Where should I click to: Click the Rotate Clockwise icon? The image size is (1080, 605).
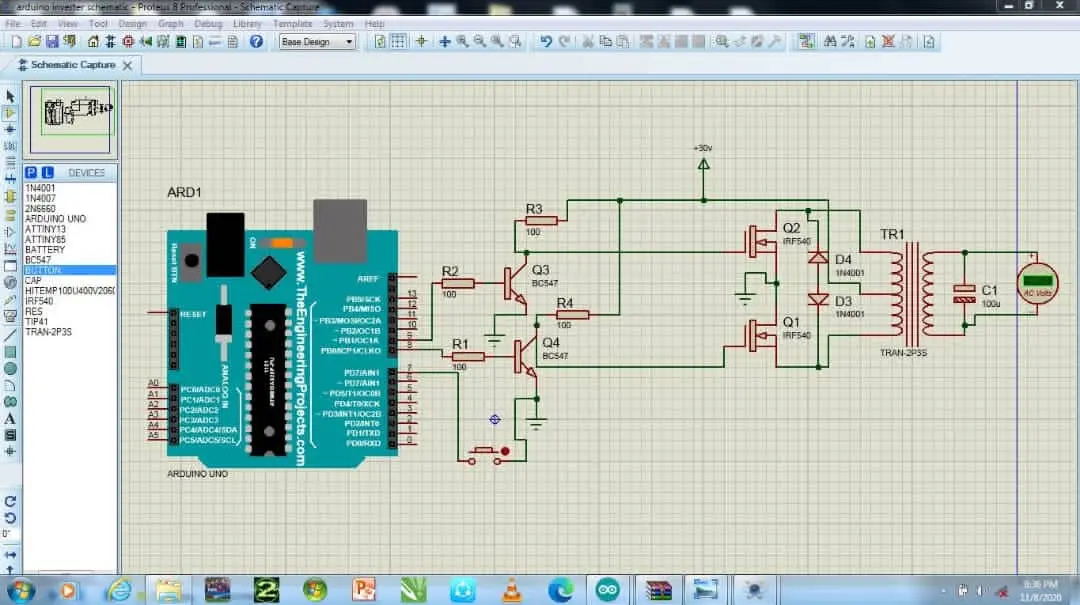pyautogui.click(x=10, y=502)
